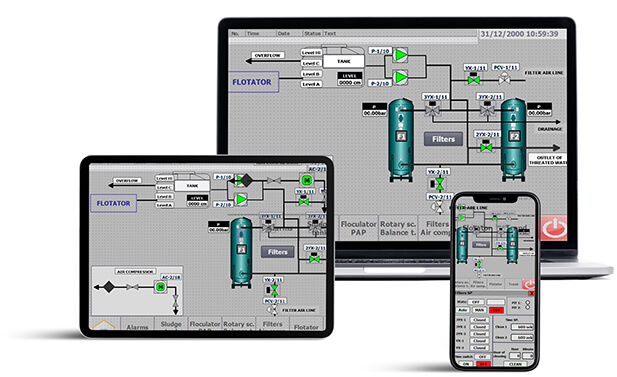Select valve YX-2/11 on the tablet
The width and height of the screenshot is (617, 377).
pyautogui.click(x=275, y=290)
